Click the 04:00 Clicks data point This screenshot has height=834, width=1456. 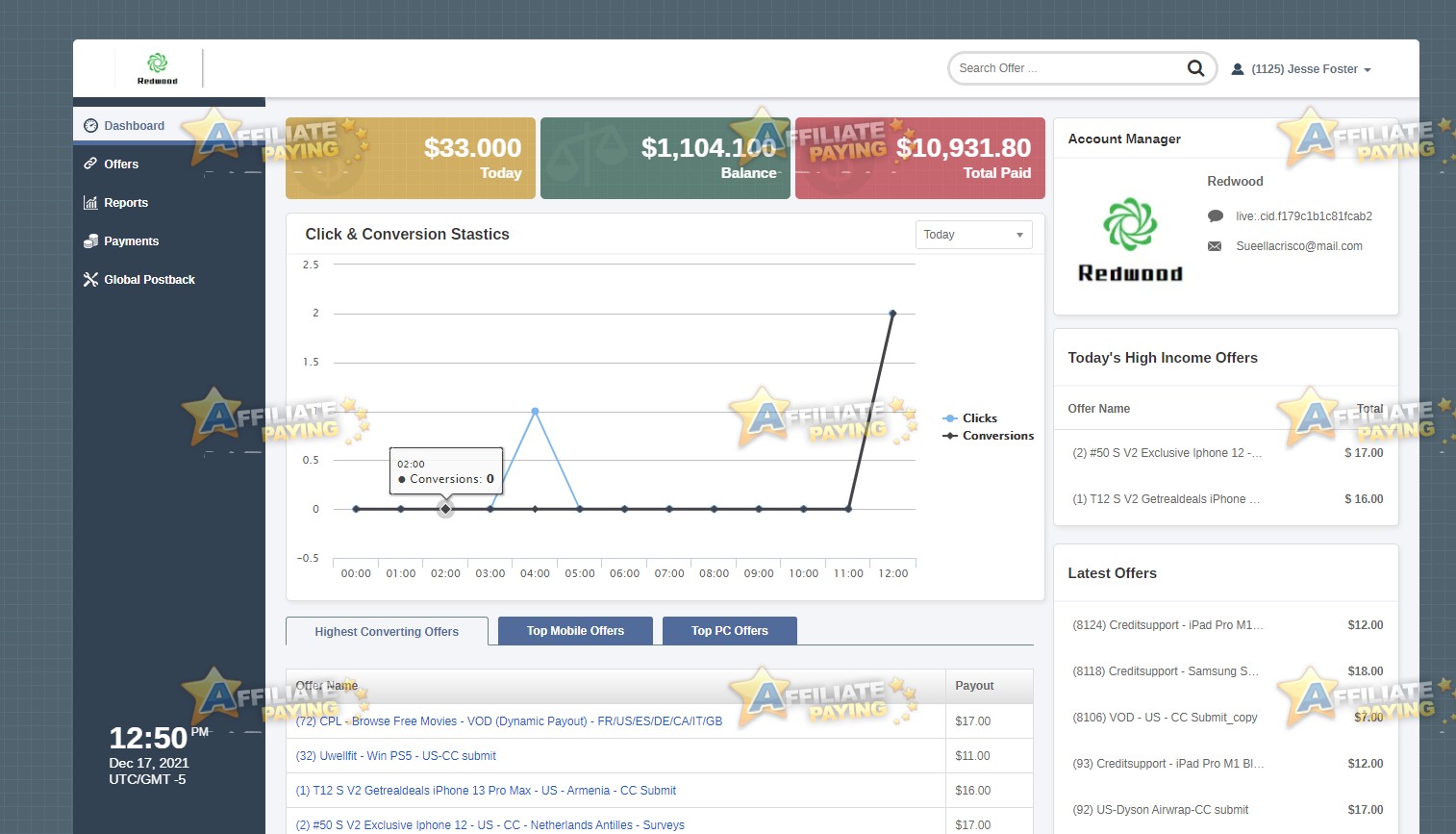tap(535, 412)
